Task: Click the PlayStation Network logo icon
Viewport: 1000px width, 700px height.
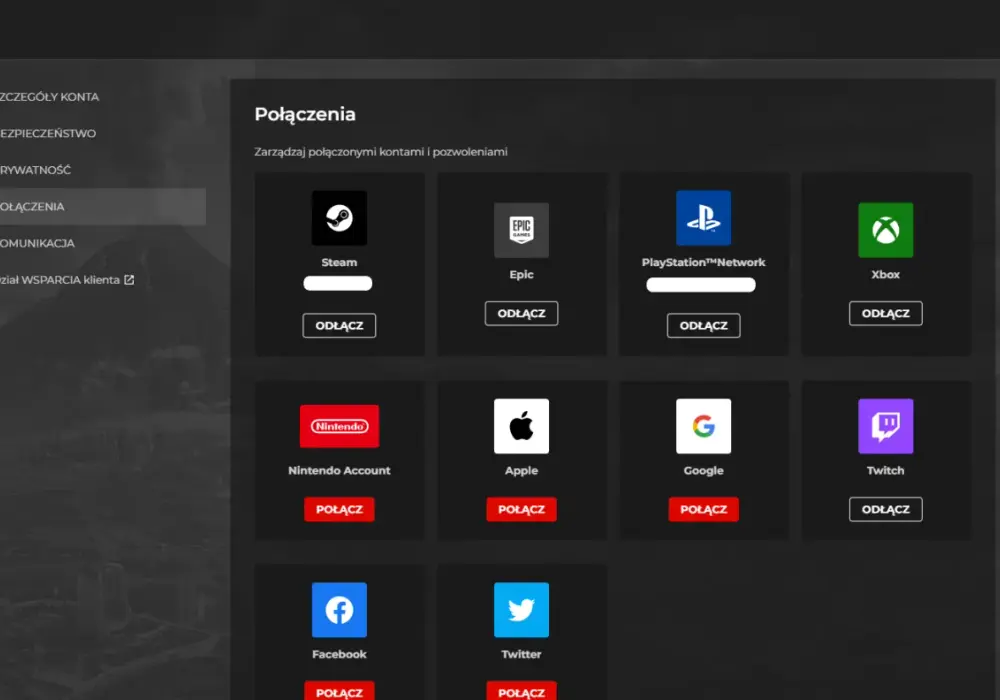Action: 703,218
